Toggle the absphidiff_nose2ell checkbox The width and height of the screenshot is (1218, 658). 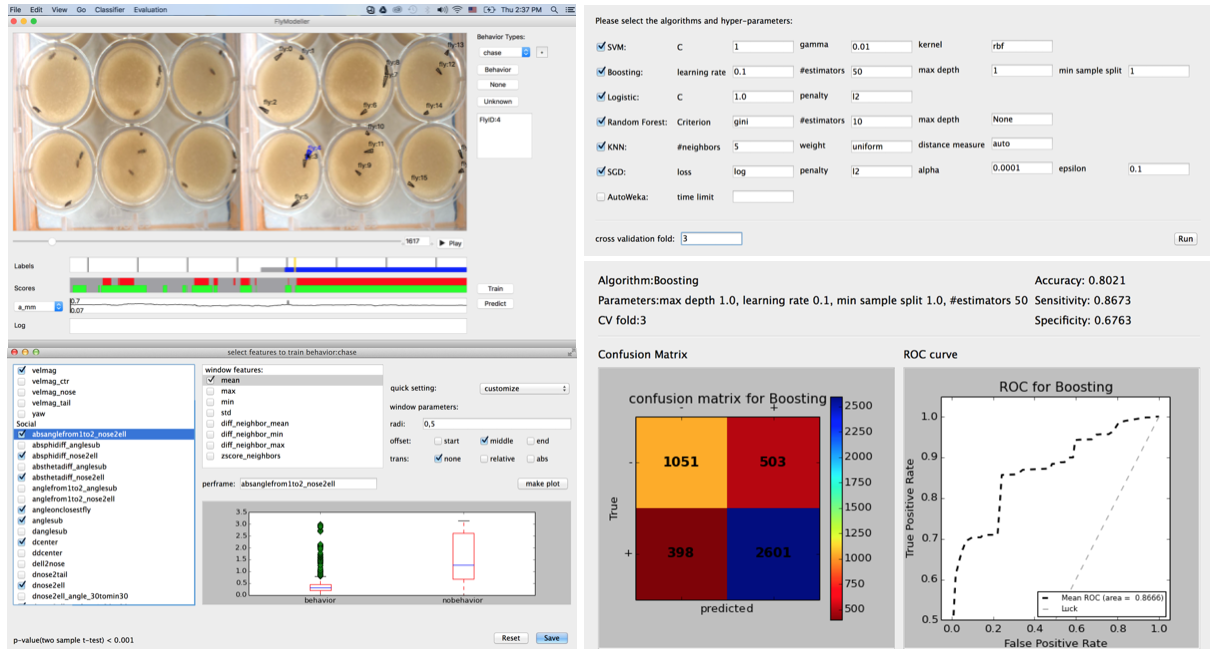(x=24, y=456)
